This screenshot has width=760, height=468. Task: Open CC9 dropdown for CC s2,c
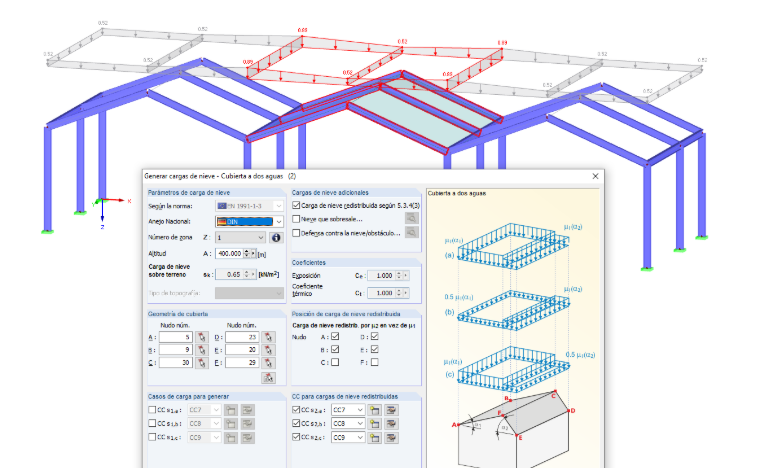point(348,437)
